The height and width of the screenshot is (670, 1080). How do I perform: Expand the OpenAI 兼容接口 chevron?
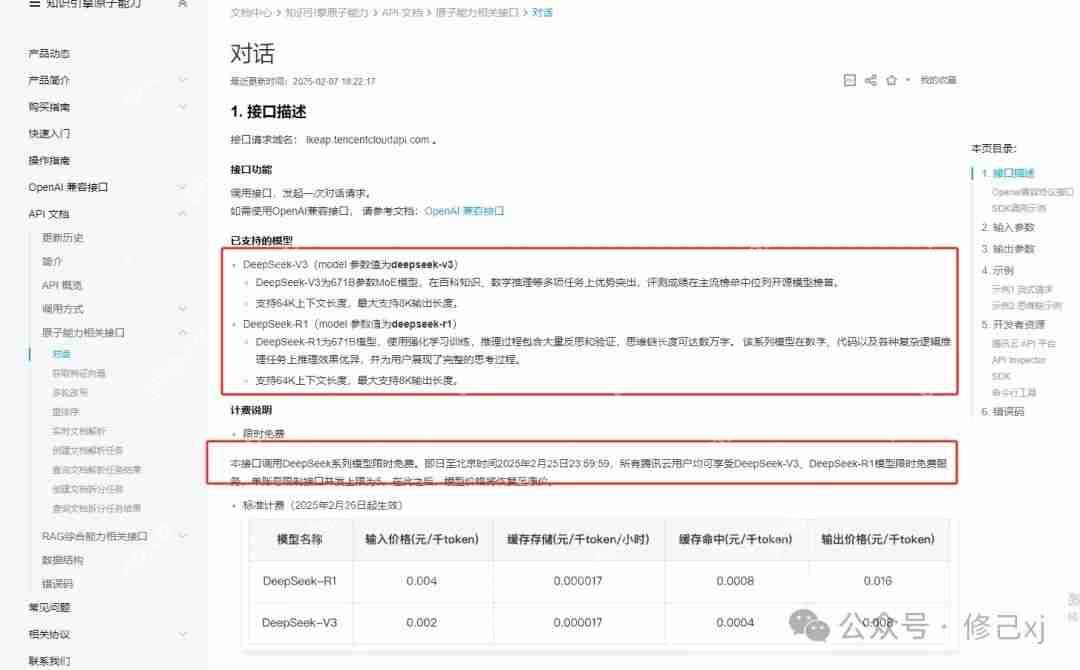point(183,187)
